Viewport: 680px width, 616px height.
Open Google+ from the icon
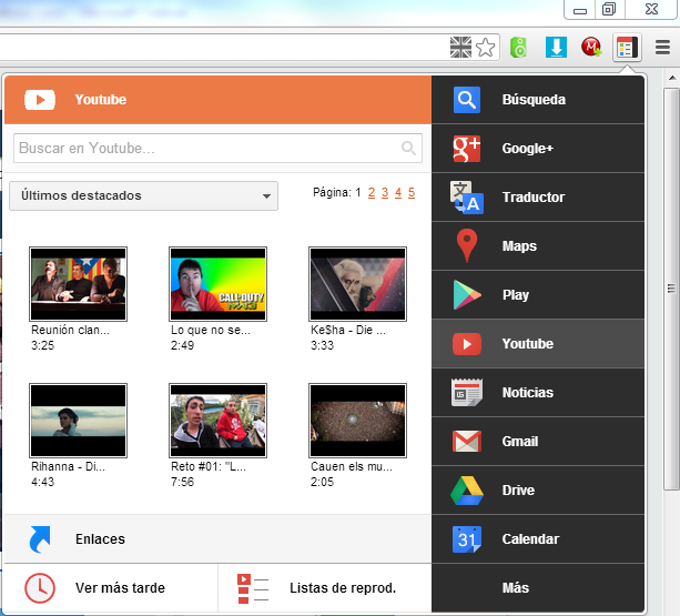coord(467,149)
